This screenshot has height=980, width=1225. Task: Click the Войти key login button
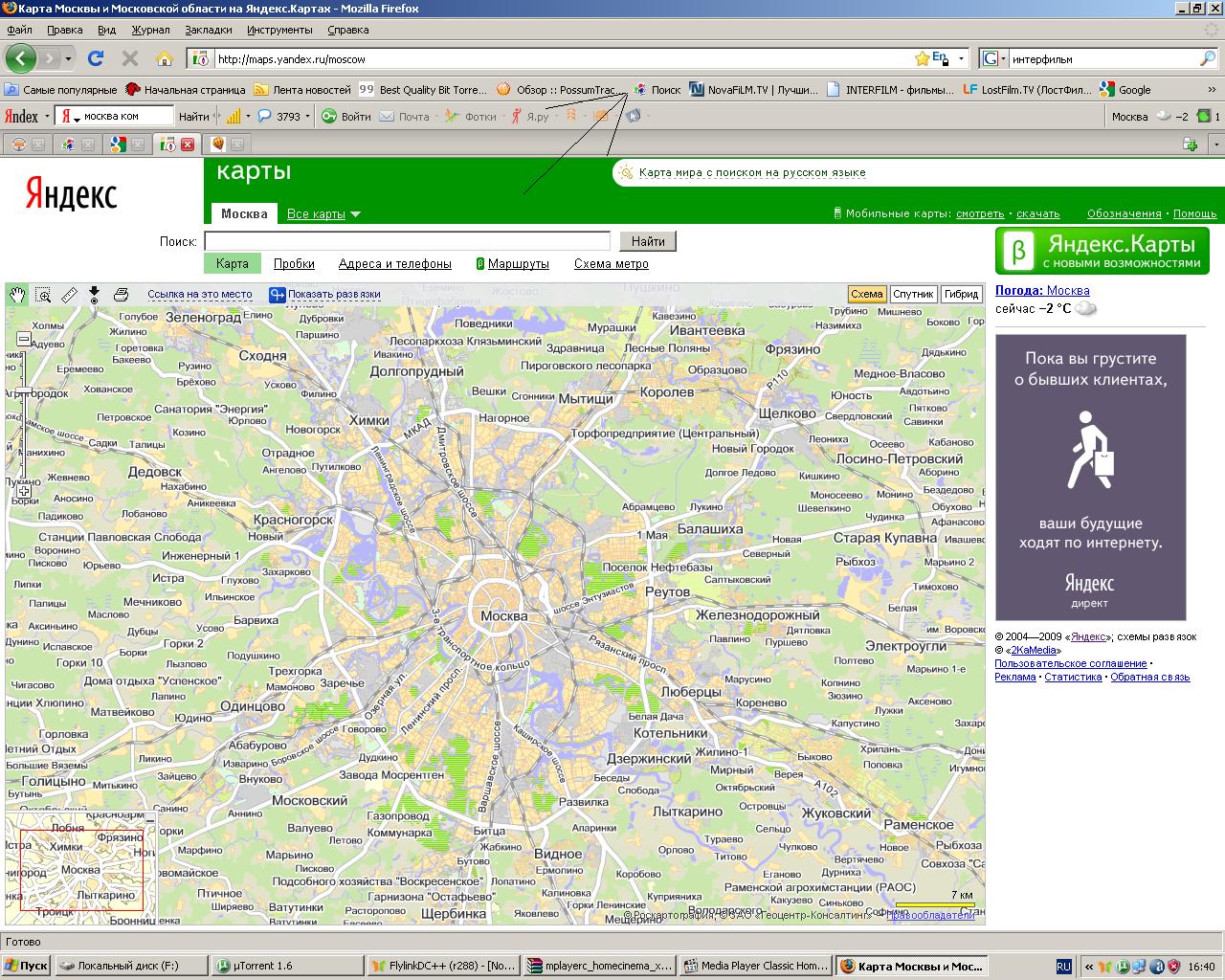345,117
